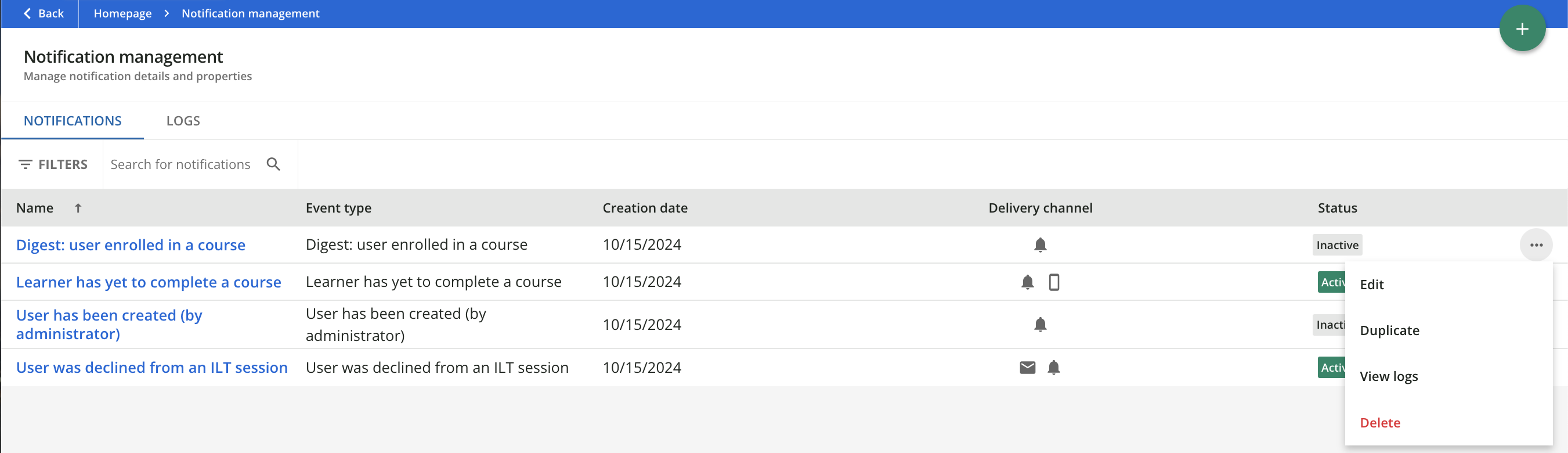
Task: Click the three-dot menu for Digest row
Action: (1536, 245)
